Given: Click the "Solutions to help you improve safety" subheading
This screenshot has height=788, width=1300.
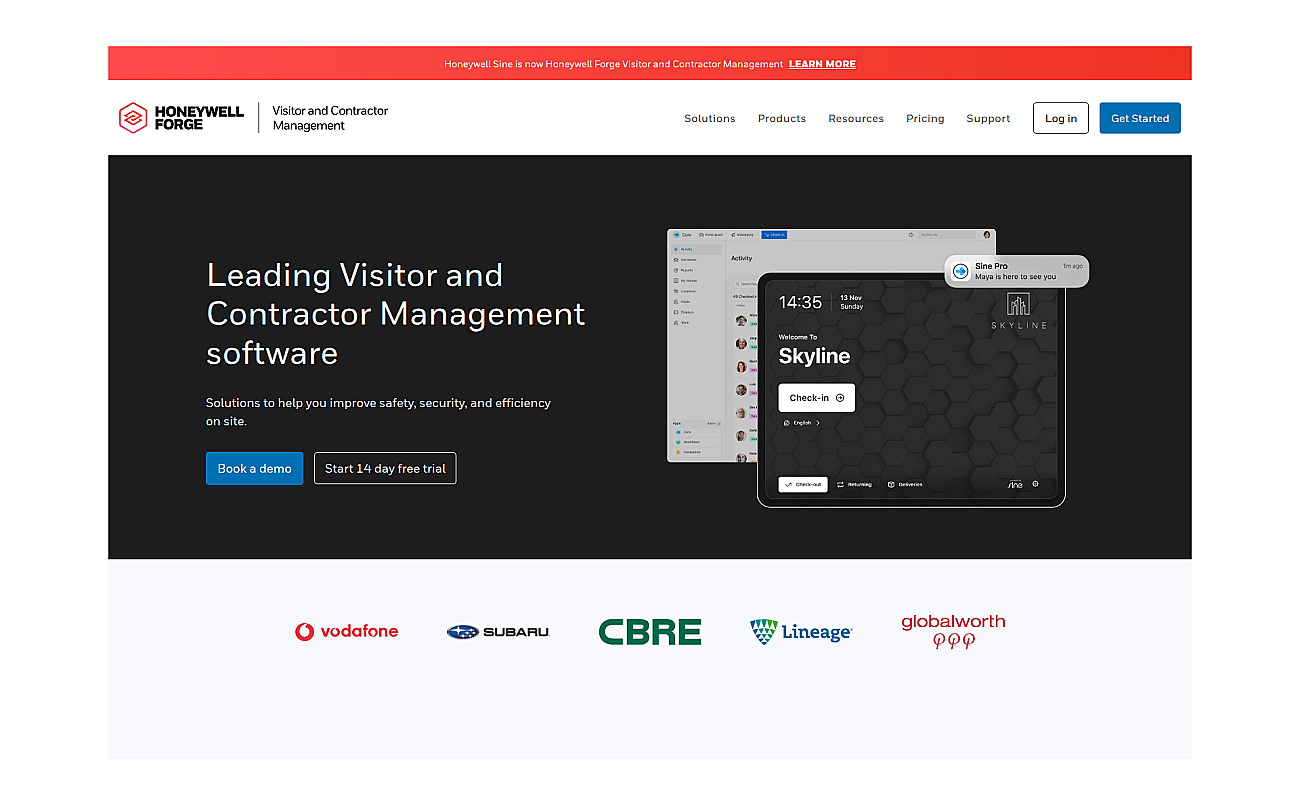Looking at the screenshot, I should click(x=379, y=412).
